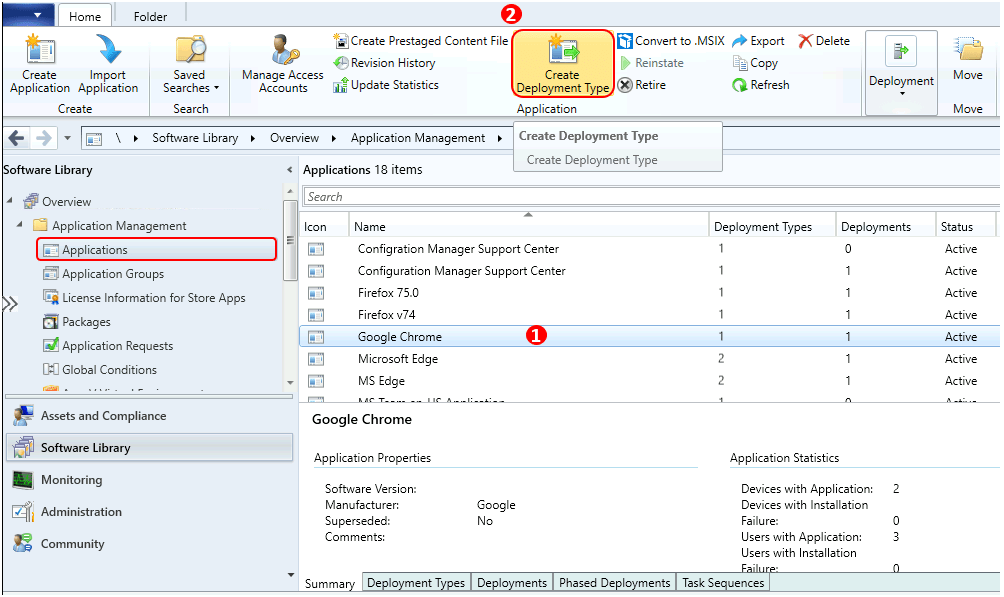Viewport: 1004px width, 597px height.
Task: Toggle the collapsed navigation pane open
Action: click(x=12, y=306)
